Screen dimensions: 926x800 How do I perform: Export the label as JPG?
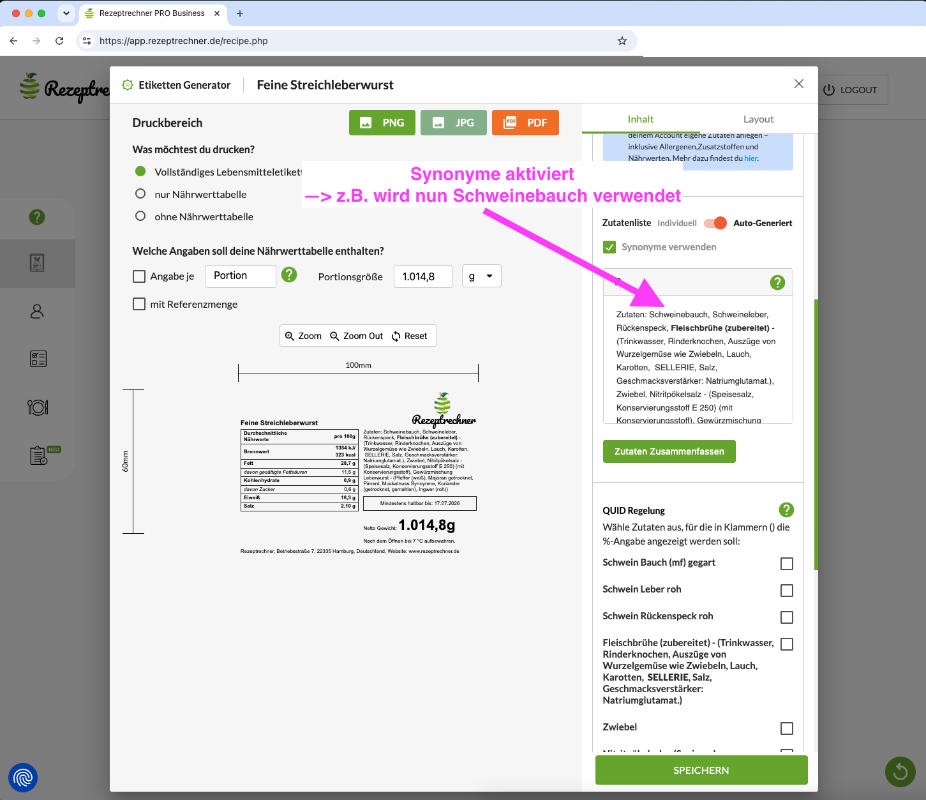coord(453,123)
